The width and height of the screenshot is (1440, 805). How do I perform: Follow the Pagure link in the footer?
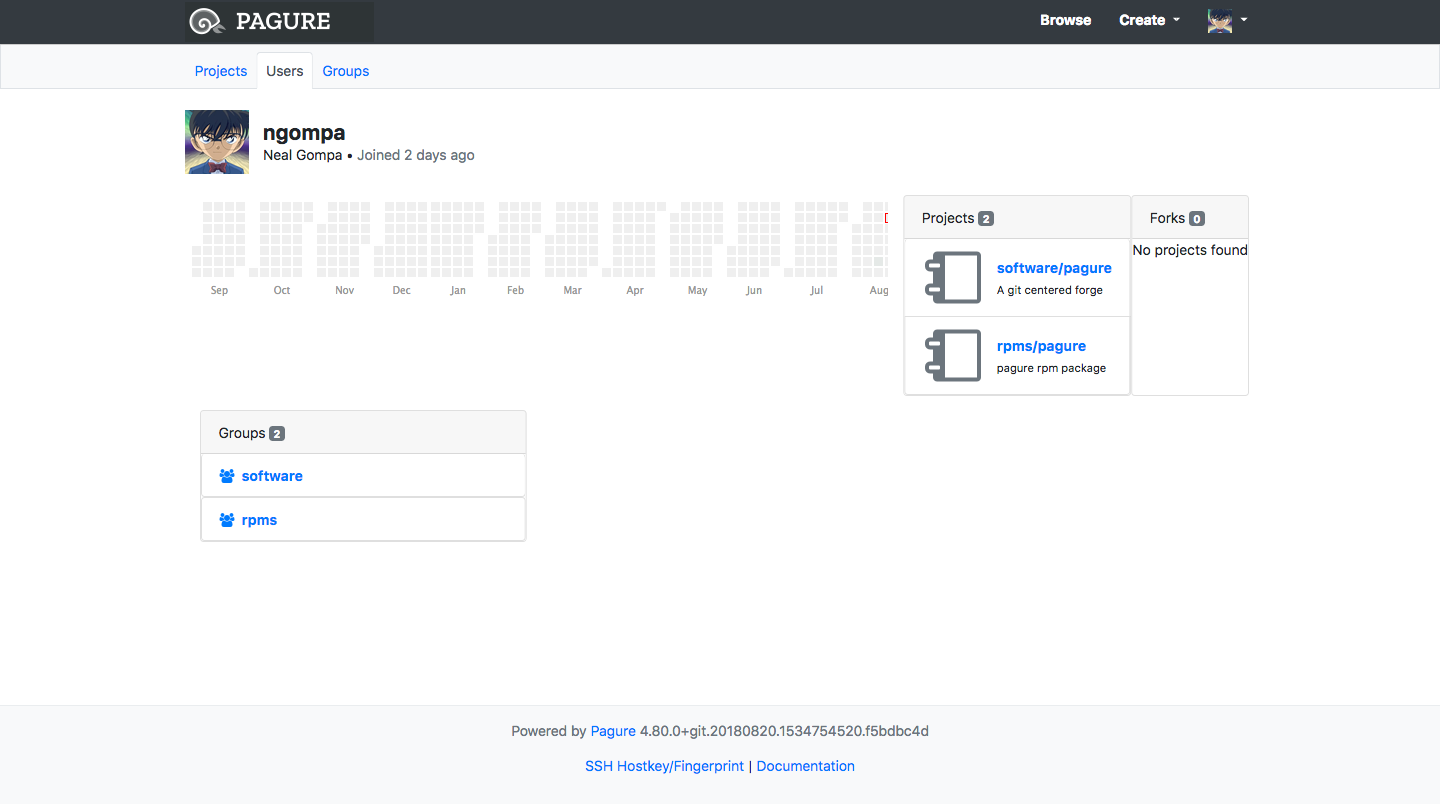coord(613,731)
